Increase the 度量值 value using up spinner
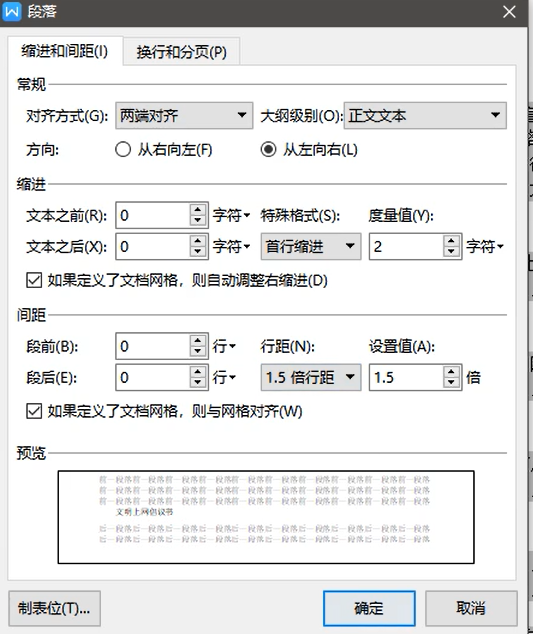Screen dimensions: 533x634 451,241
